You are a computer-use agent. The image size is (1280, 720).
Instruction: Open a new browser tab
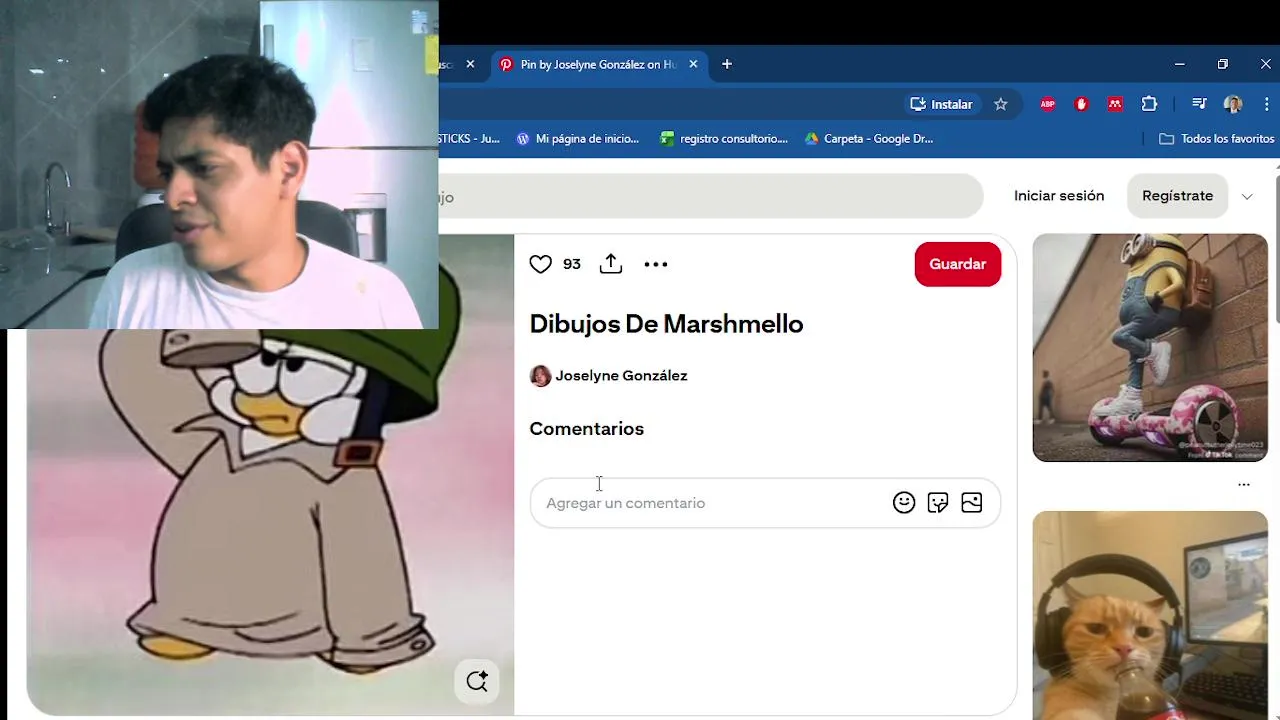(x=727, y=64)
